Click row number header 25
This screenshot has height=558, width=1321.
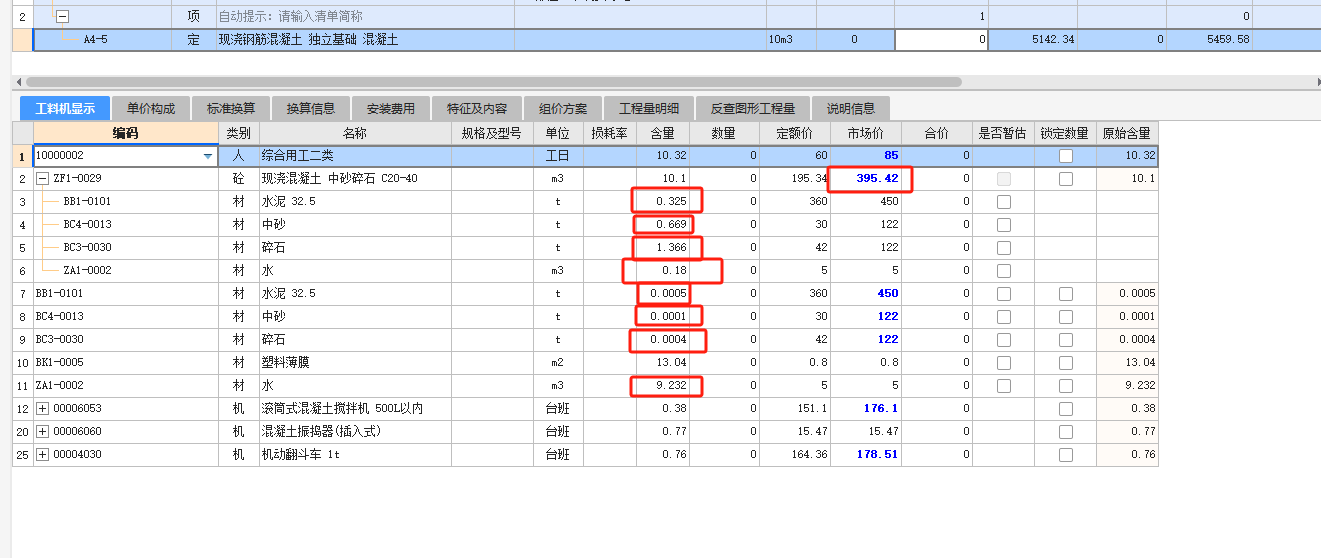[x=22, y=455]
